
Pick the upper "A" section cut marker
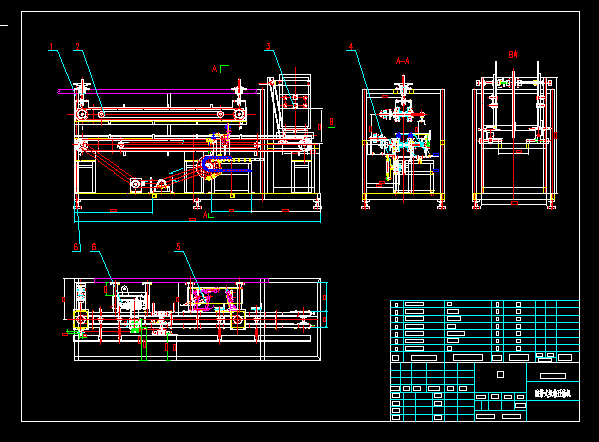[215, 69]
